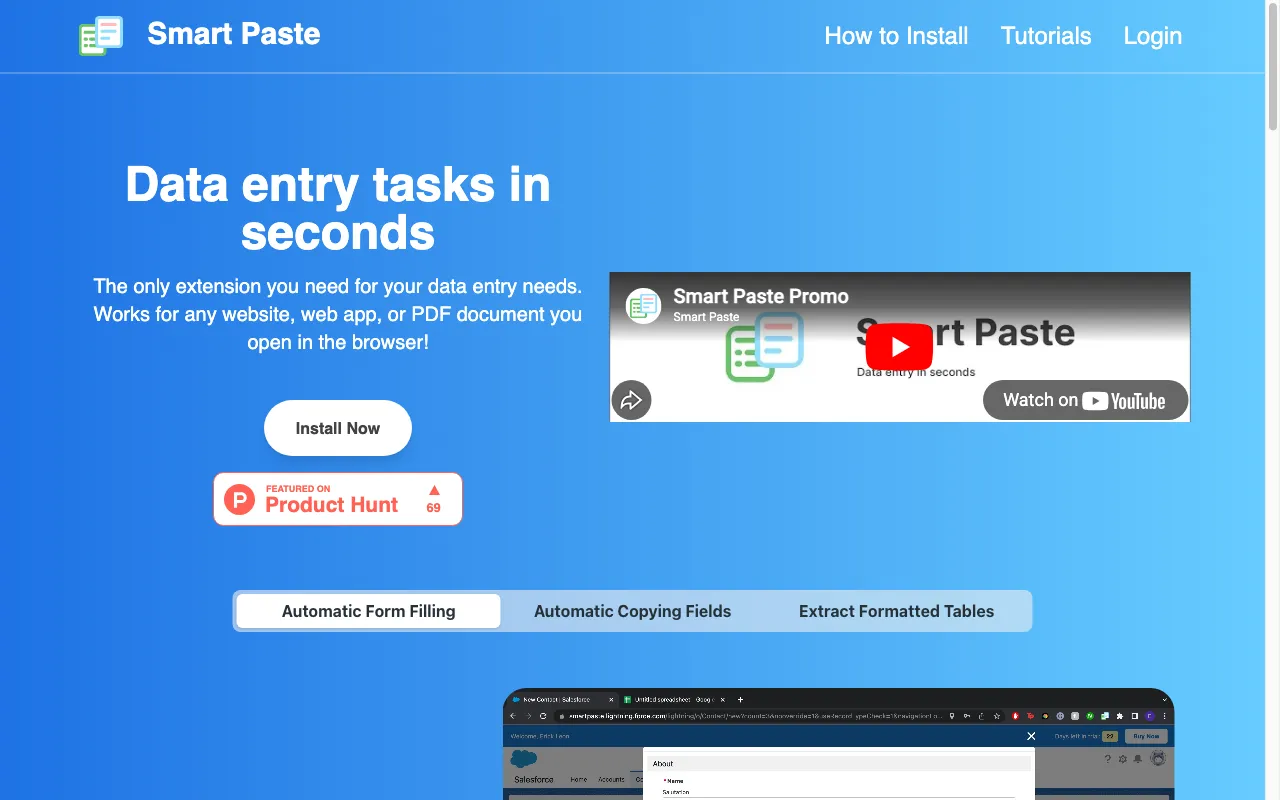This screenshot has height=800, width=1280.
Task: Click the Salesforce demo screenshot preview
Action: click(838, 744)
